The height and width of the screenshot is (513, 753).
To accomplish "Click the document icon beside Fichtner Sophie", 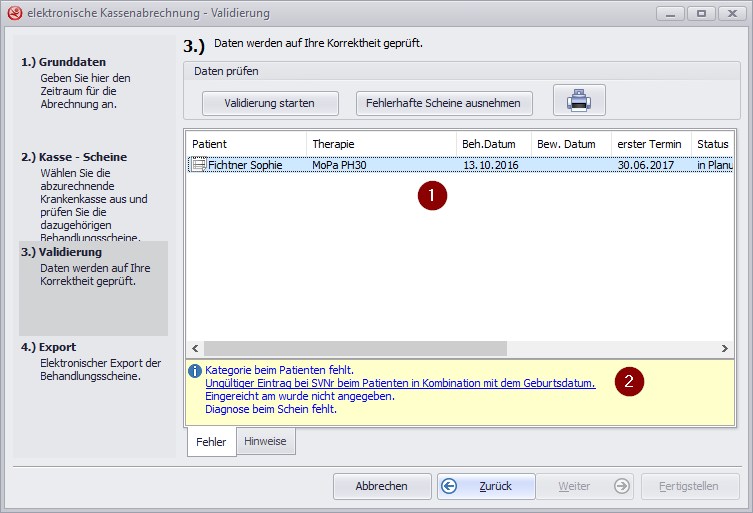I will 198,165.
